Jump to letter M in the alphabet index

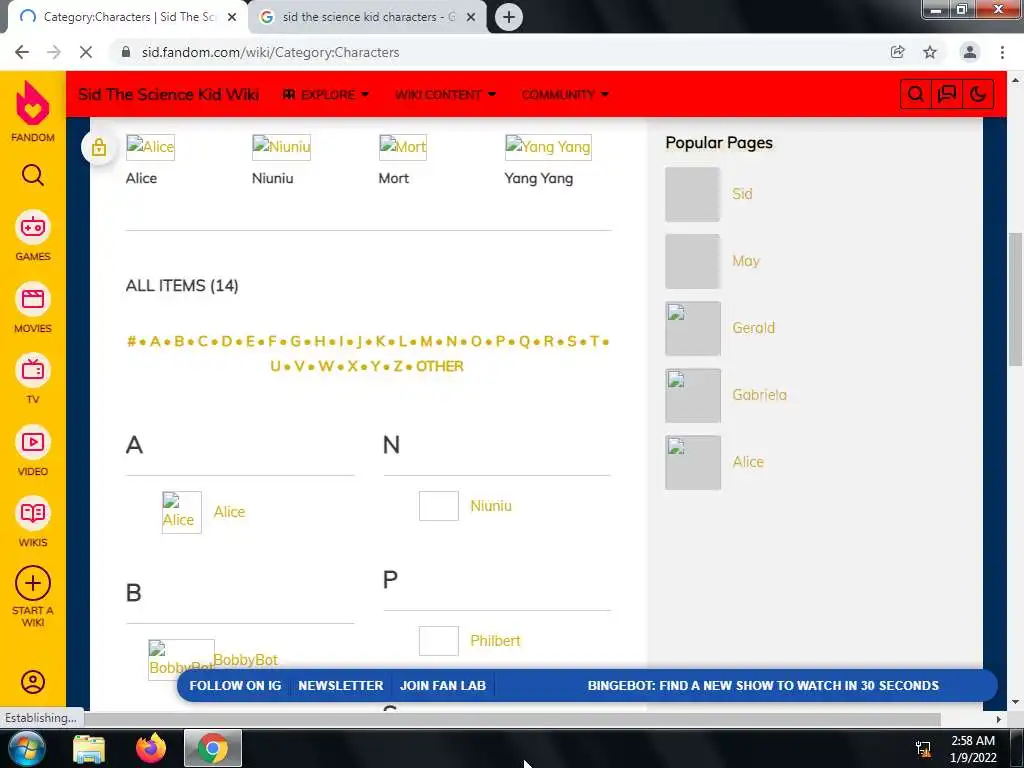click(426, 342)
